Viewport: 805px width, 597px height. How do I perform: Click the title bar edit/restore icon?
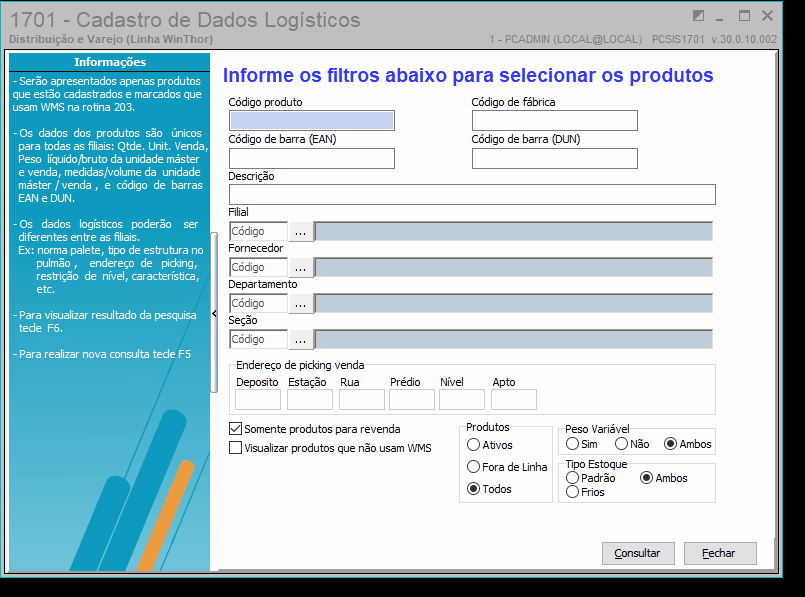pyautogui.click(x=698, y=16)
